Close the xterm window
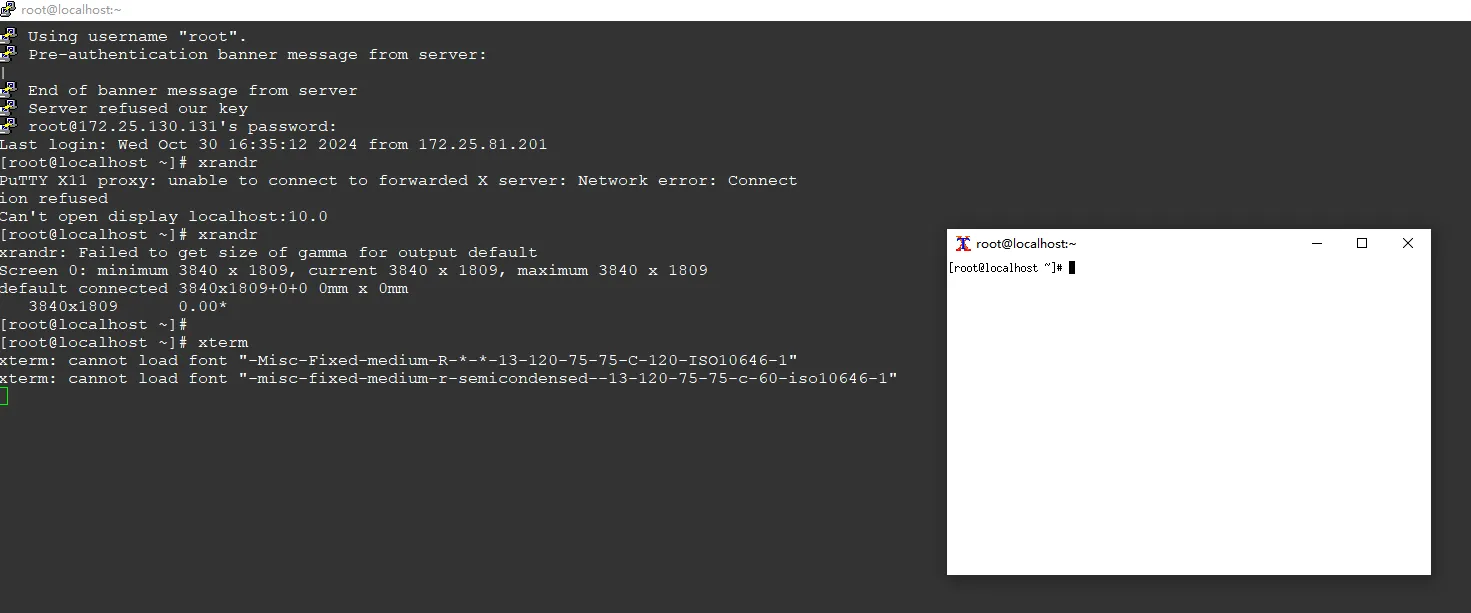The height and width of the screenshot is (613, 1471). pos(1408,243)
